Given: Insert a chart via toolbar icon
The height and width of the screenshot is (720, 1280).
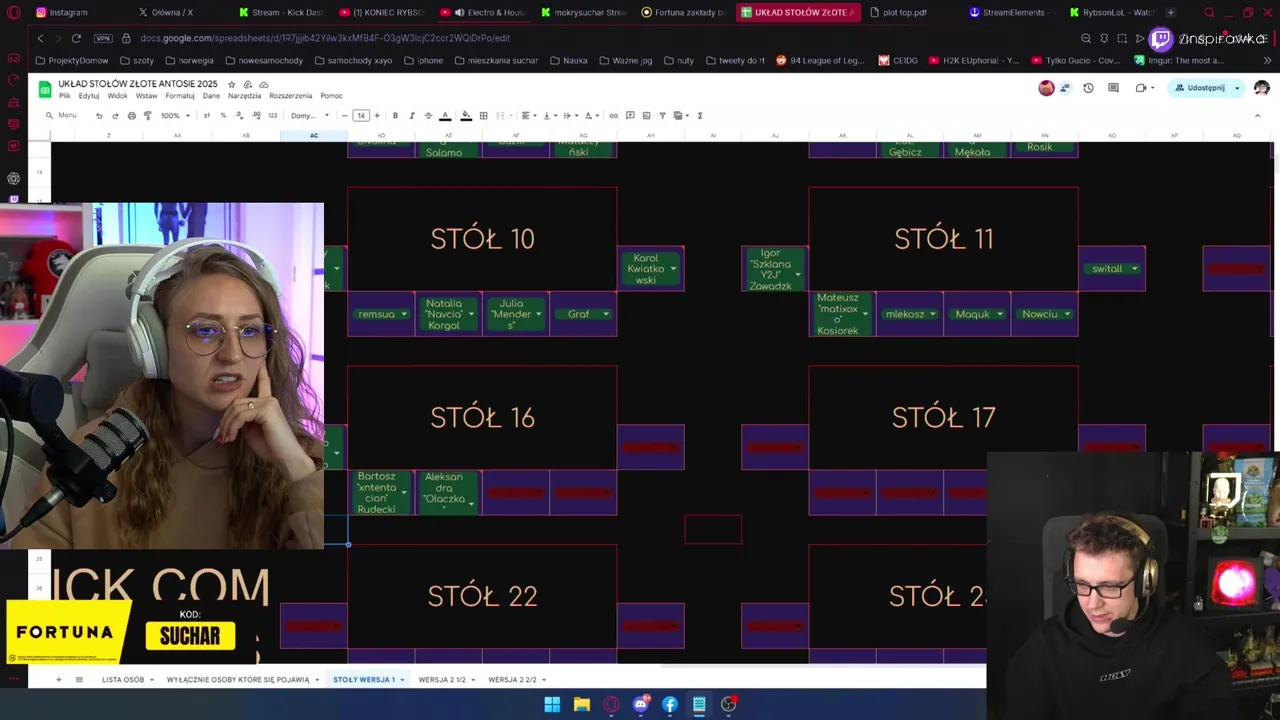Looking at the screenshot, I should pos(646,116).
